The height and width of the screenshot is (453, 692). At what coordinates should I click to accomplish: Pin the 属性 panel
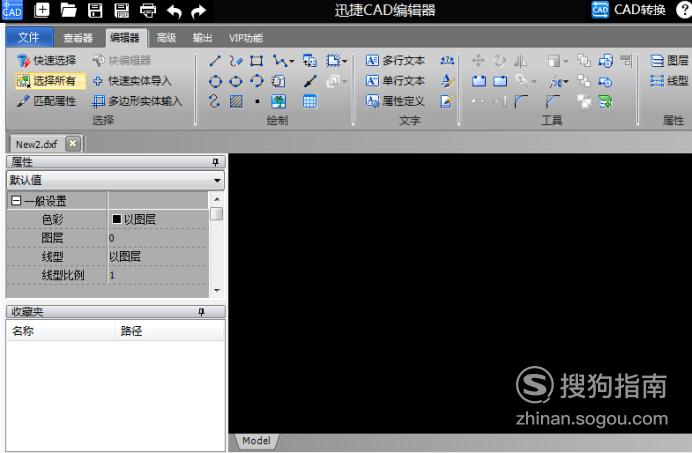(215, 162)
